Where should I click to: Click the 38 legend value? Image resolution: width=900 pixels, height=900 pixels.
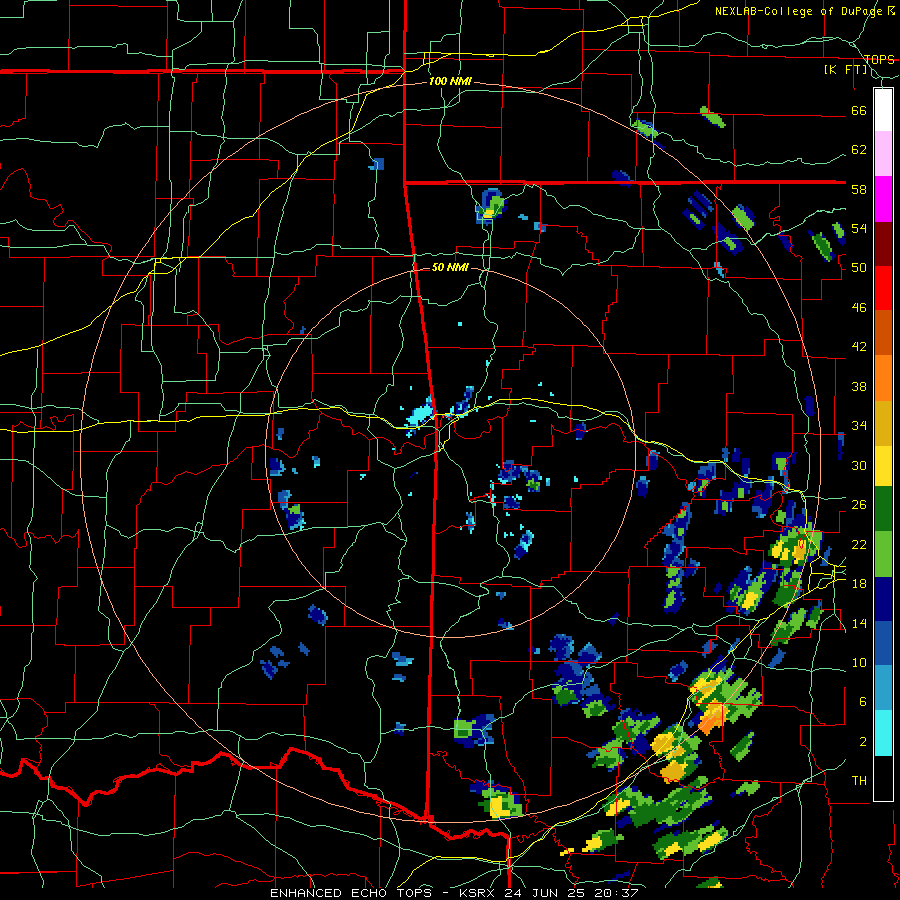coord(859,386)
